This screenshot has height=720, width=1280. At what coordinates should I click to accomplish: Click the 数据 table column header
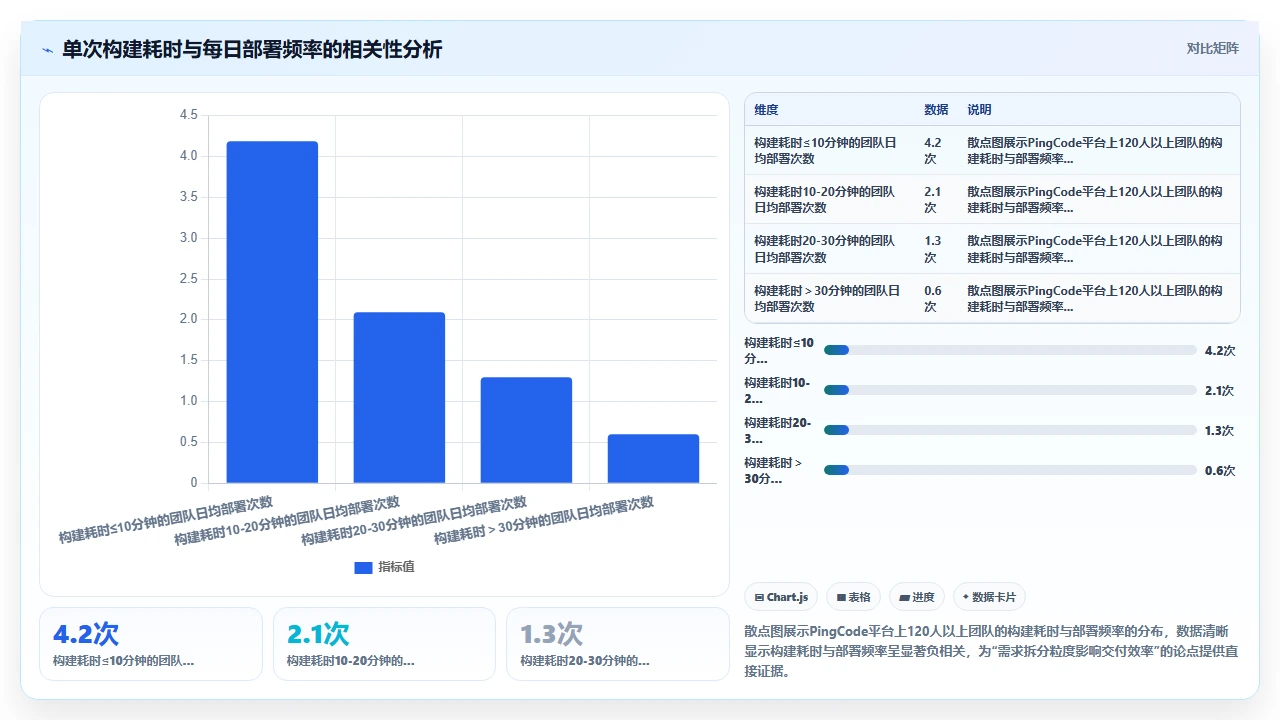click(x=937, y=110)
